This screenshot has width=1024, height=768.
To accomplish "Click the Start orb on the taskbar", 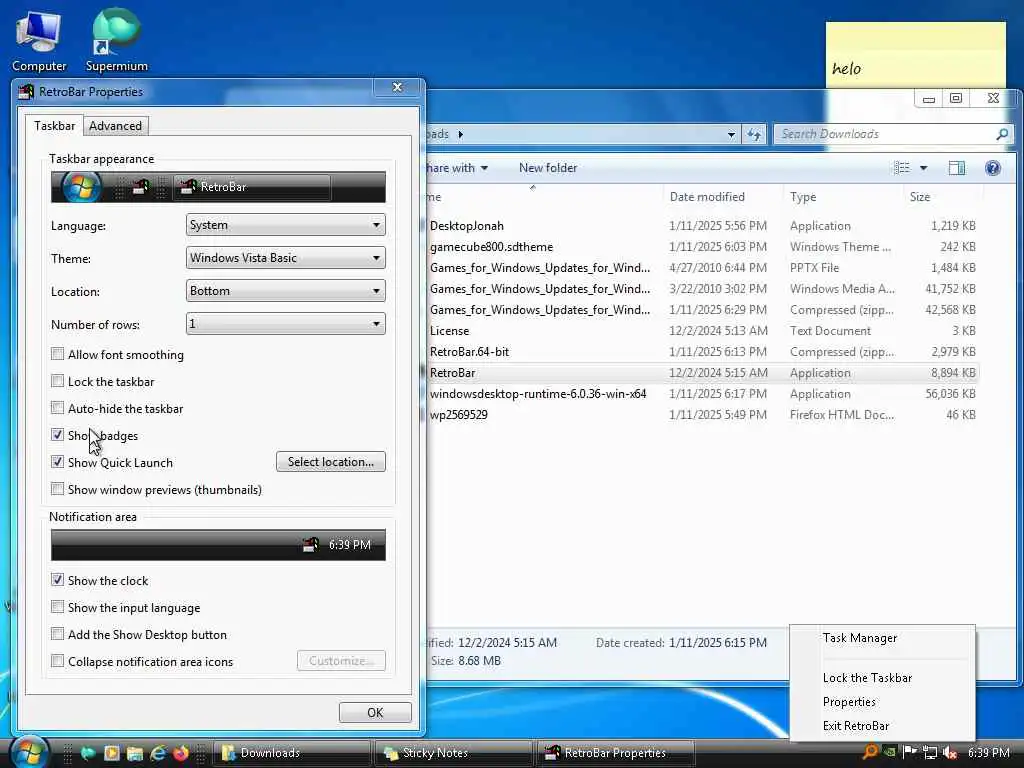I will 27,752.
